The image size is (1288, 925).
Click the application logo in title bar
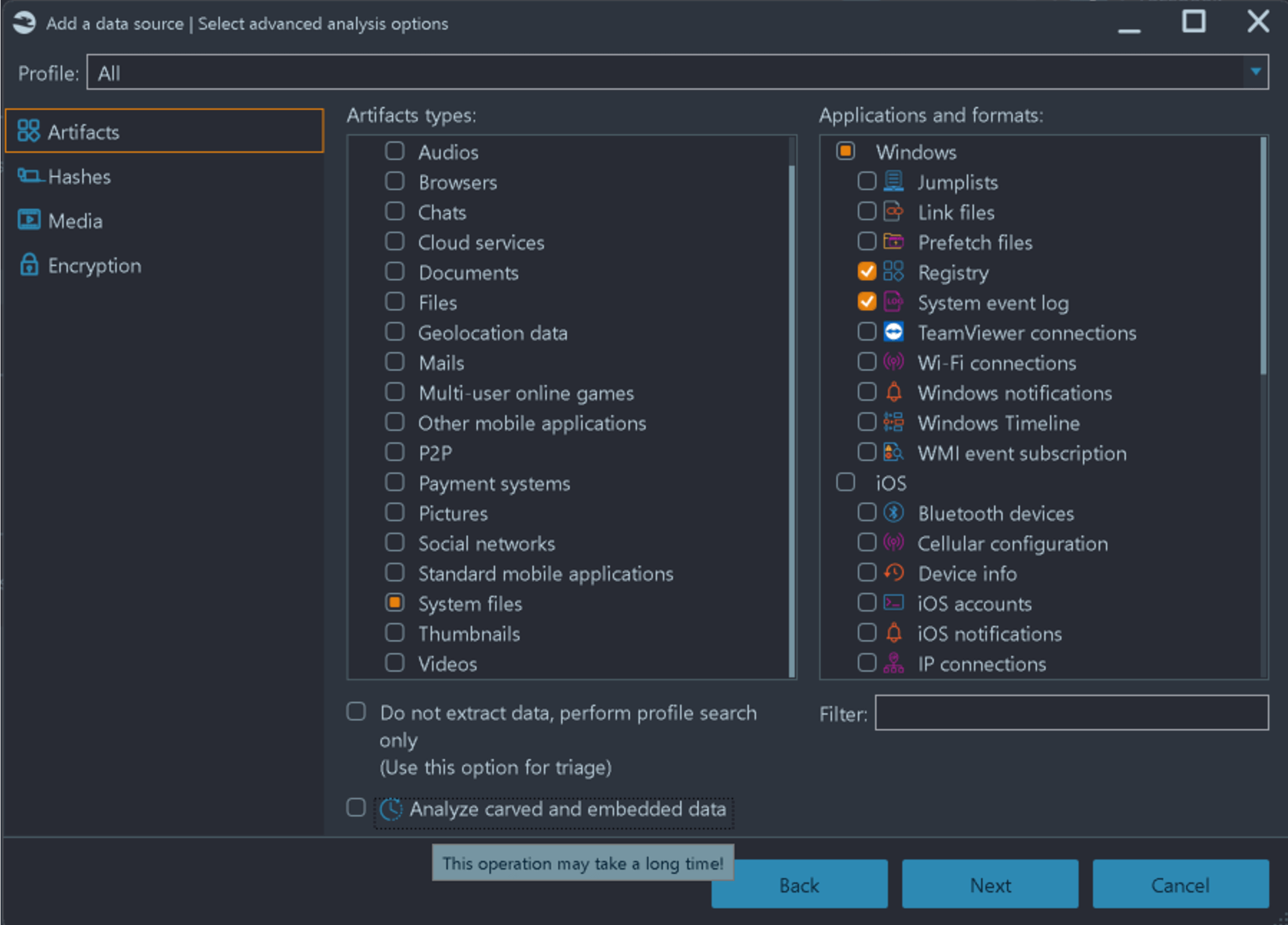[x=24, y=23]
